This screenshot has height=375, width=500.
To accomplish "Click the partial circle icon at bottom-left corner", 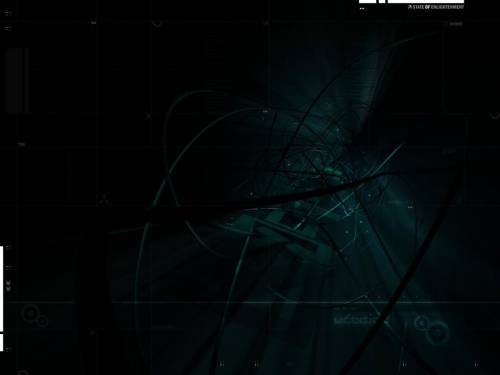I will [23, 372].
